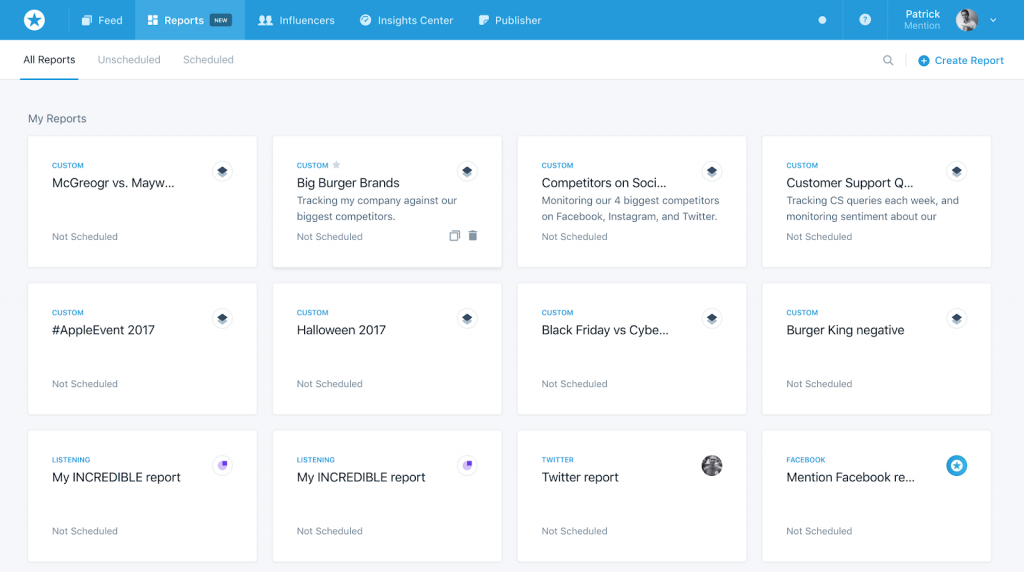
Task: Click the My Reports section heading
Action: point(57,118)
